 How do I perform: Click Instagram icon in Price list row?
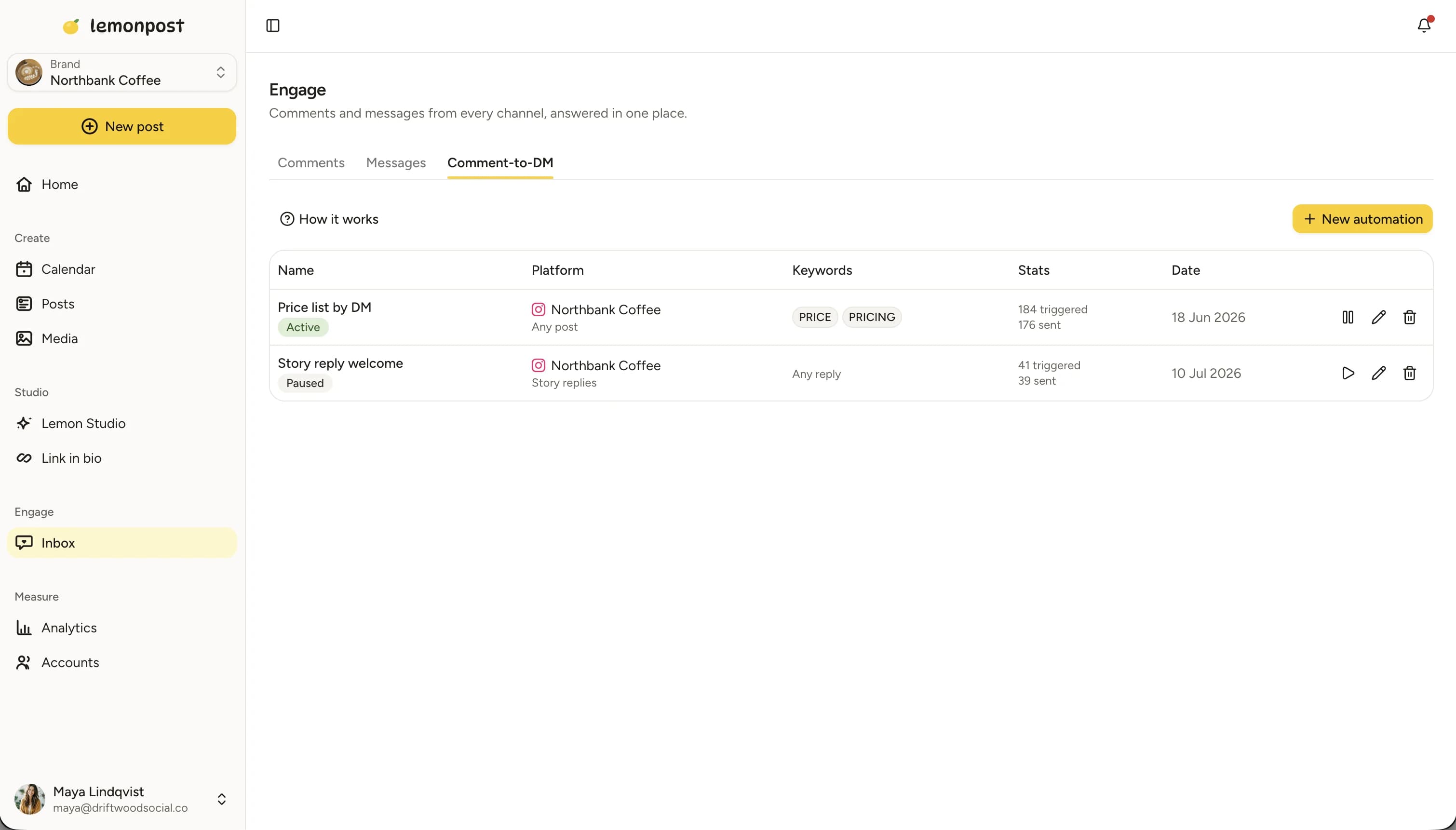[538, 309]
